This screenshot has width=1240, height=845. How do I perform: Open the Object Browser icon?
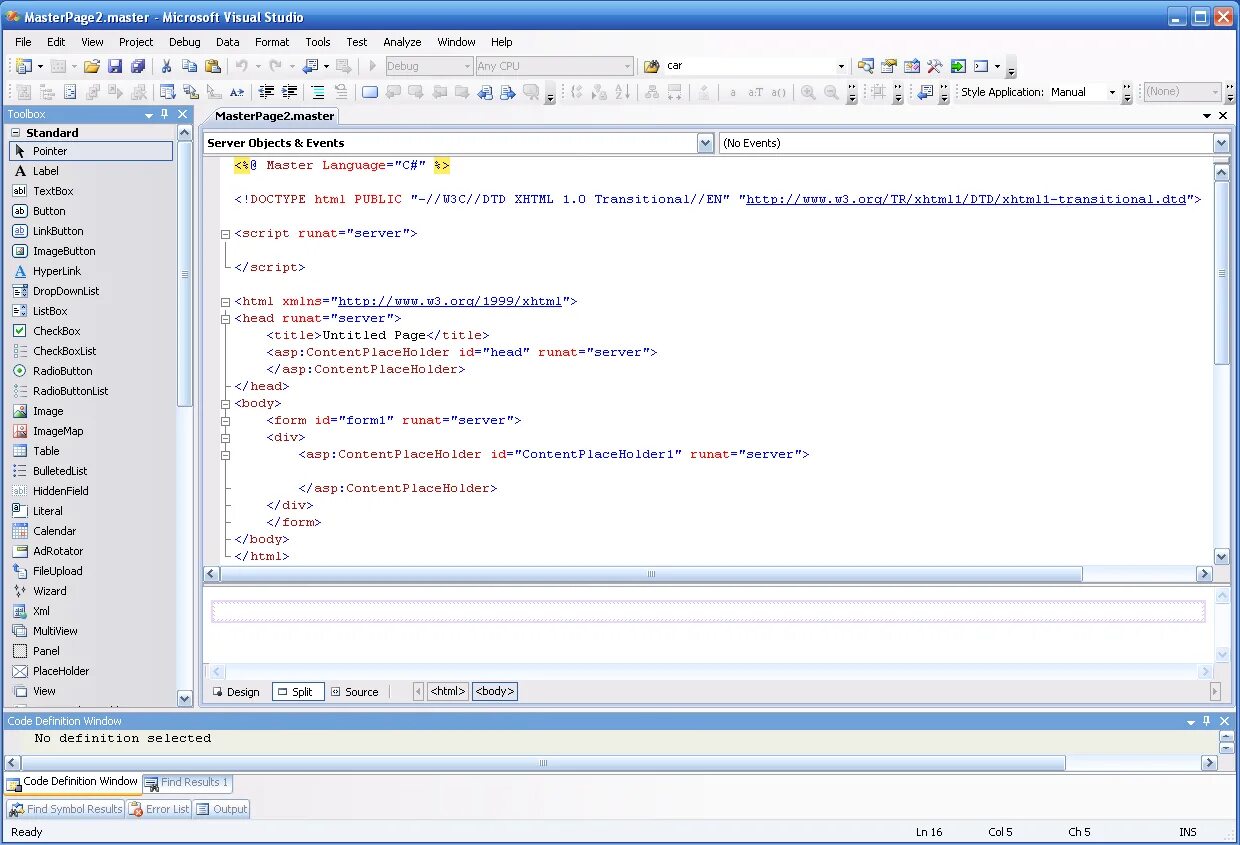(912, 66)
